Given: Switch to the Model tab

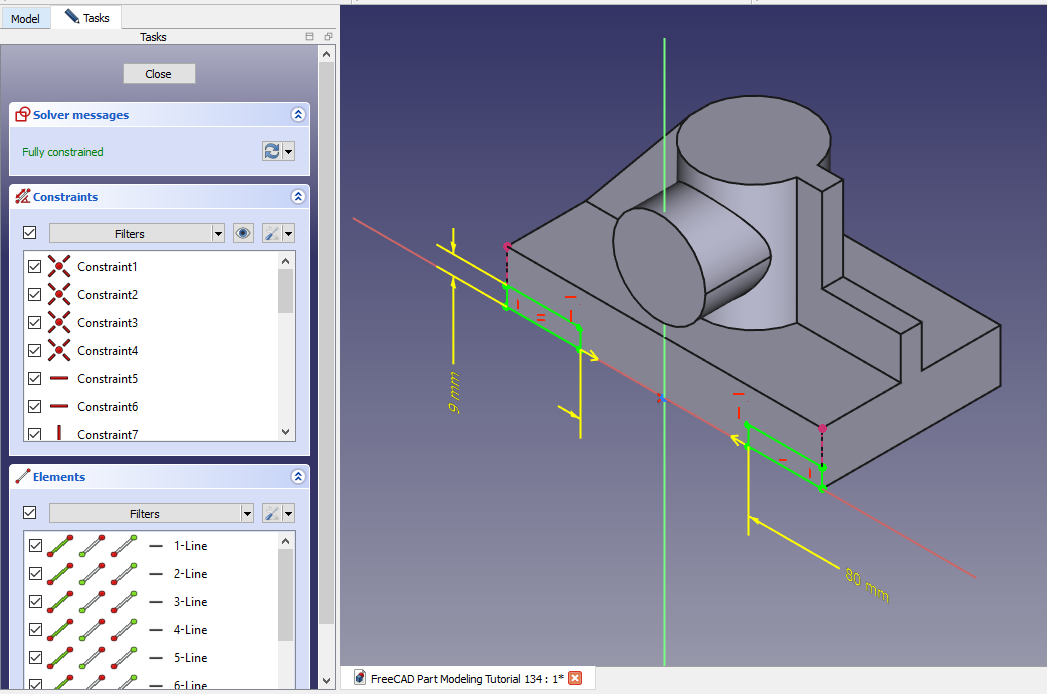Looking at the screenshot, I should [25, 18].
